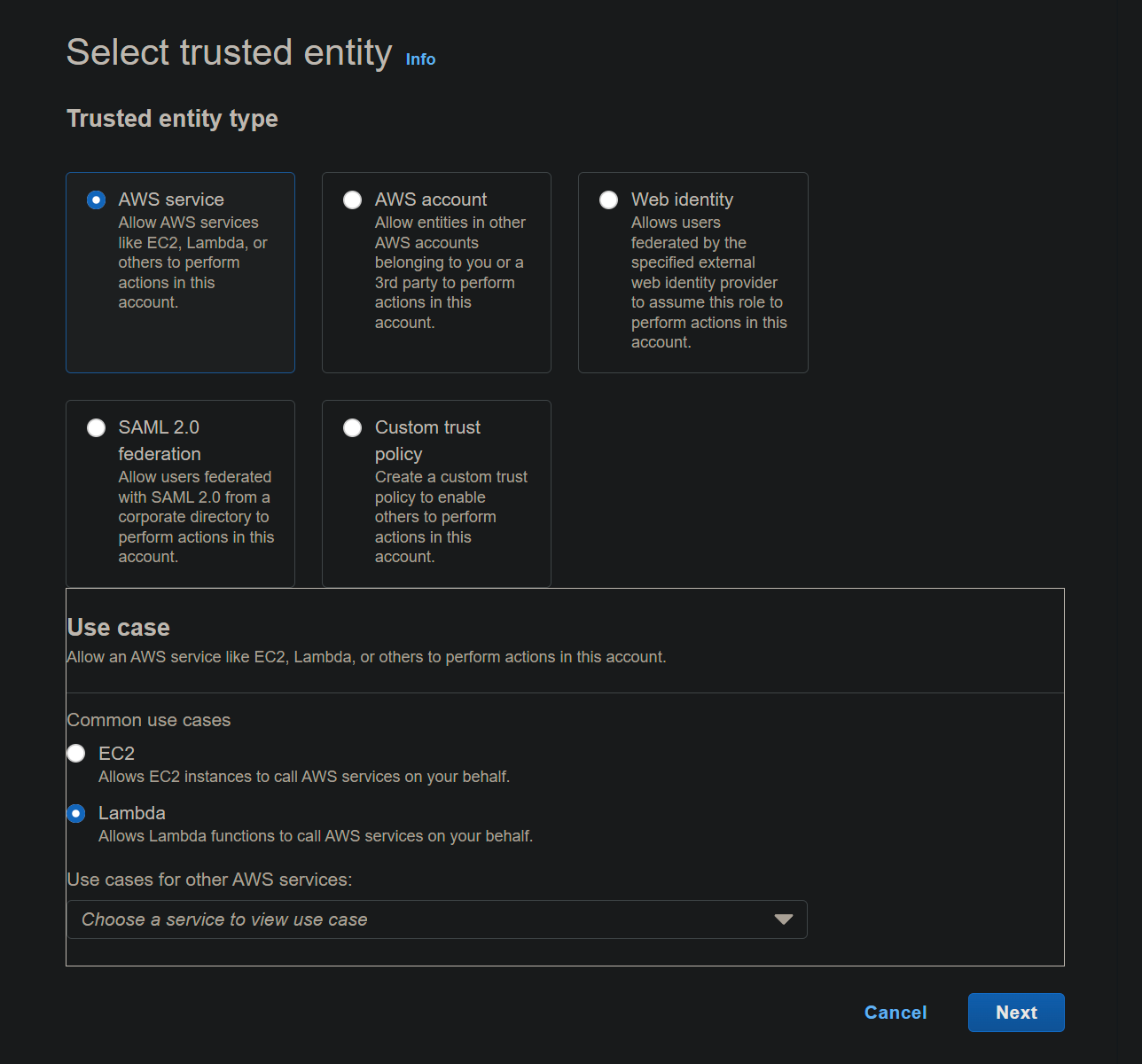Click the EC2 use case label text
1142x1064 pixels.
(116, 754)
